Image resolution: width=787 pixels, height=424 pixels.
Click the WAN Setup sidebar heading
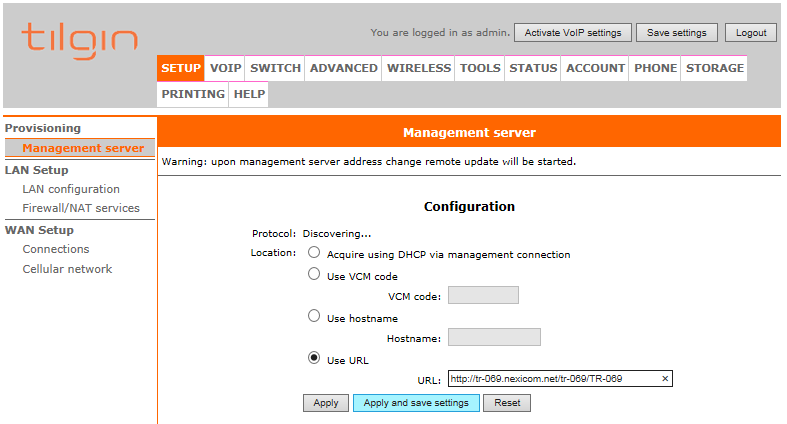pos(39,230)
